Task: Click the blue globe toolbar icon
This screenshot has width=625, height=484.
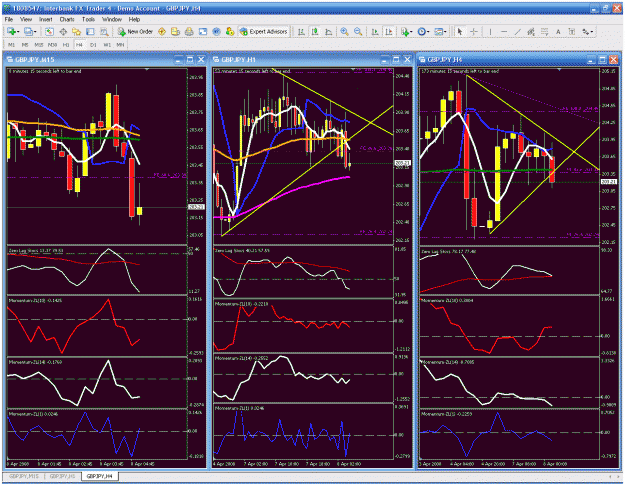Action: [x=216, y=31]
